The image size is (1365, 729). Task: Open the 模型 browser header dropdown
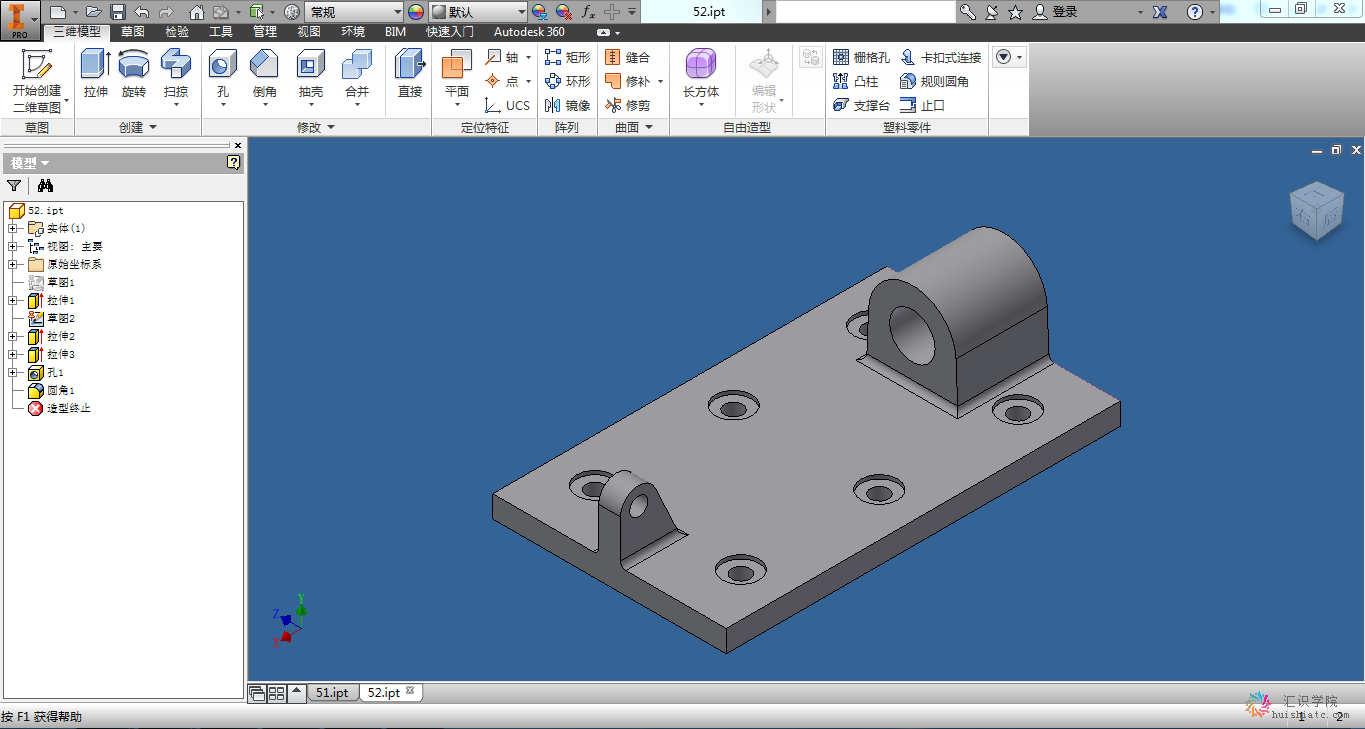point(30,163)
